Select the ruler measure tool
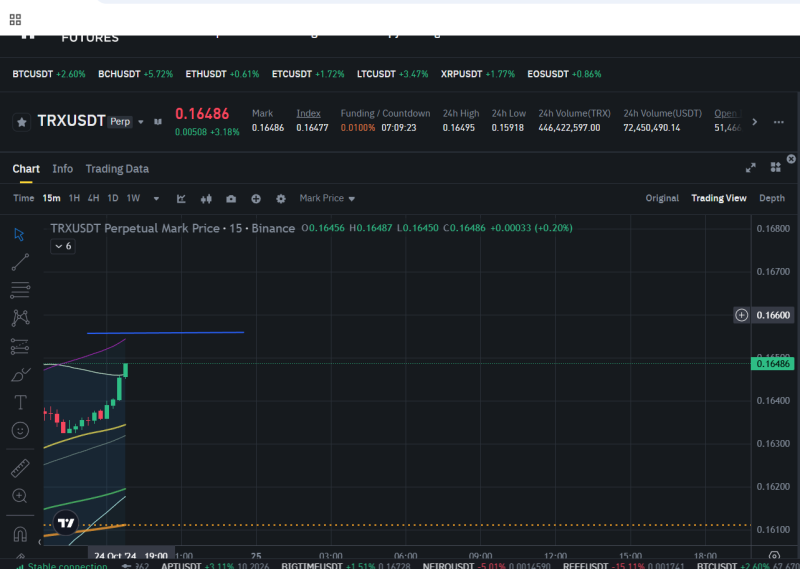Viewport: 800px width, 569px height. point(20,468)
